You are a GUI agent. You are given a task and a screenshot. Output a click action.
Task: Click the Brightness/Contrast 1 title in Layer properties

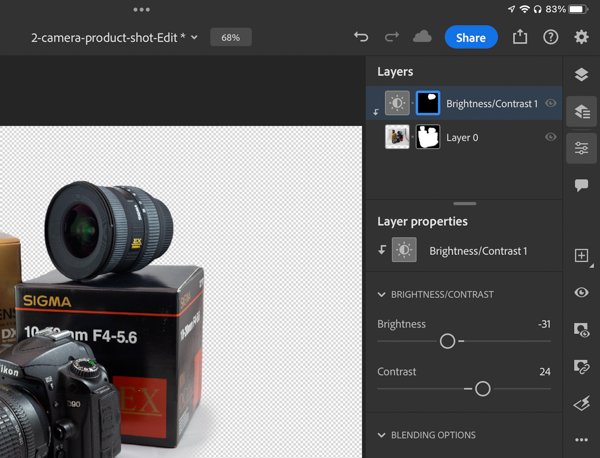click(x=478, y=251)
